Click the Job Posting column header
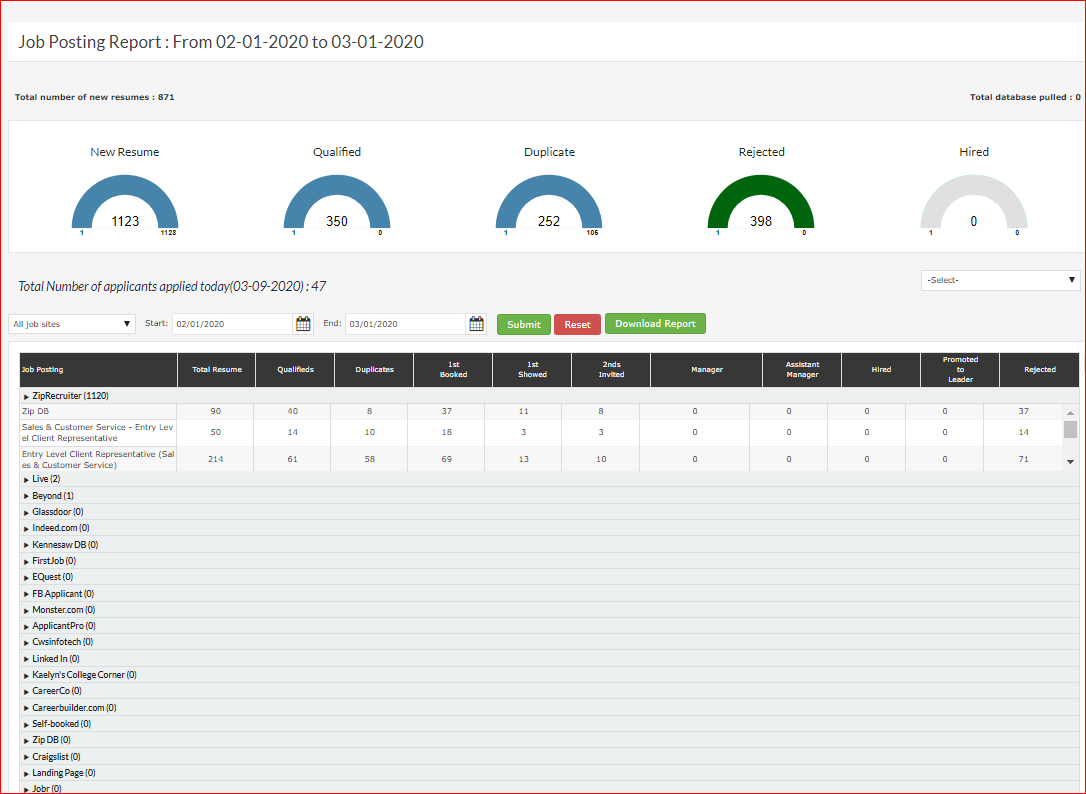 coord(98,370)
